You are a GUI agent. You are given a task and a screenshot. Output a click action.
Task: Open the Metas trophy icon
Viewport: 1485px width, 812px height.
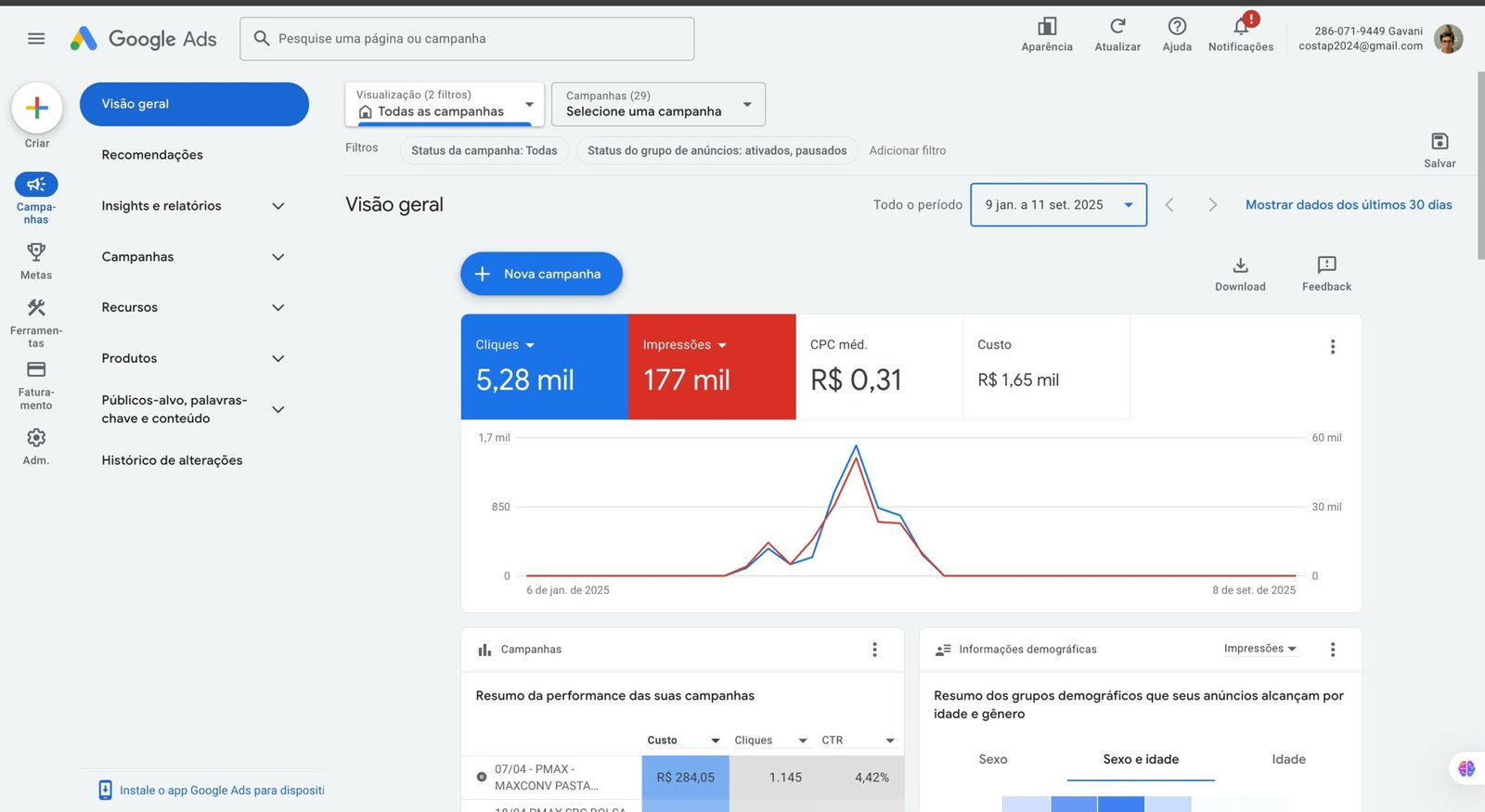point(36,252)
